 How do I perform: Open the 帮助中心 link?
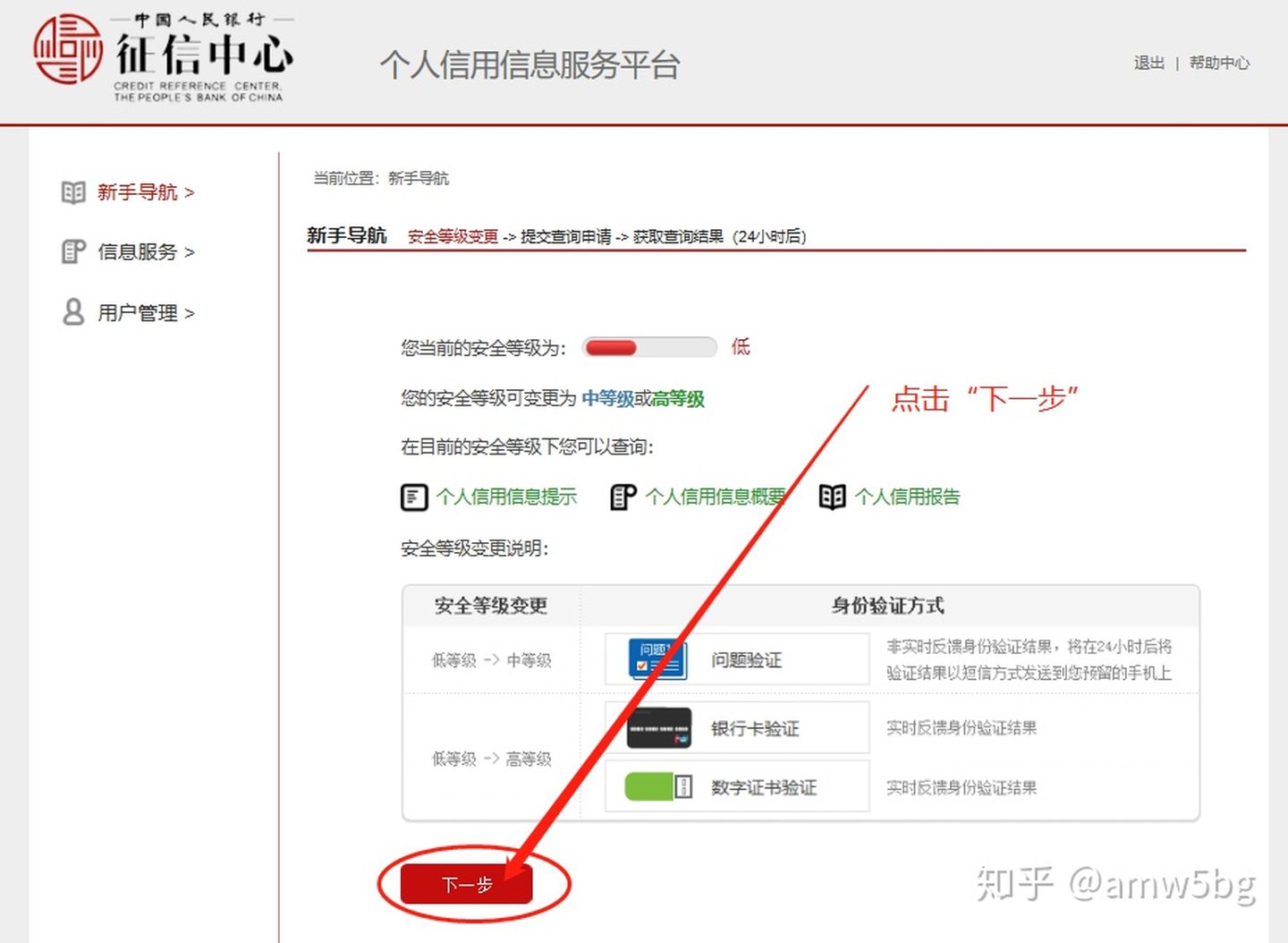[x=1219, y=64]
